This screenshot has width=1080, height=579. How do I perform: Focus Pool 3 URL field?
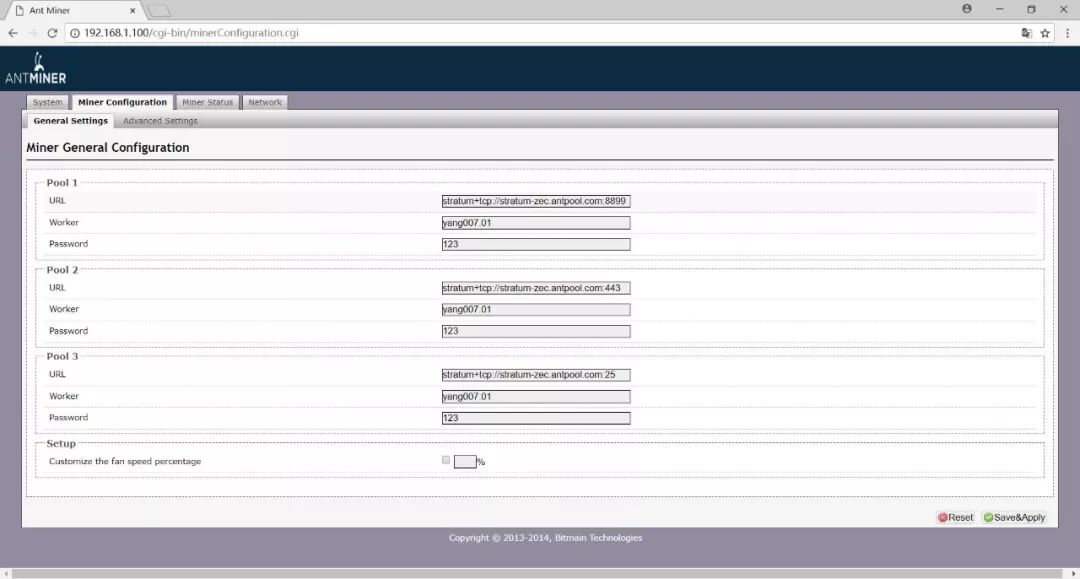tap(536, 375)
